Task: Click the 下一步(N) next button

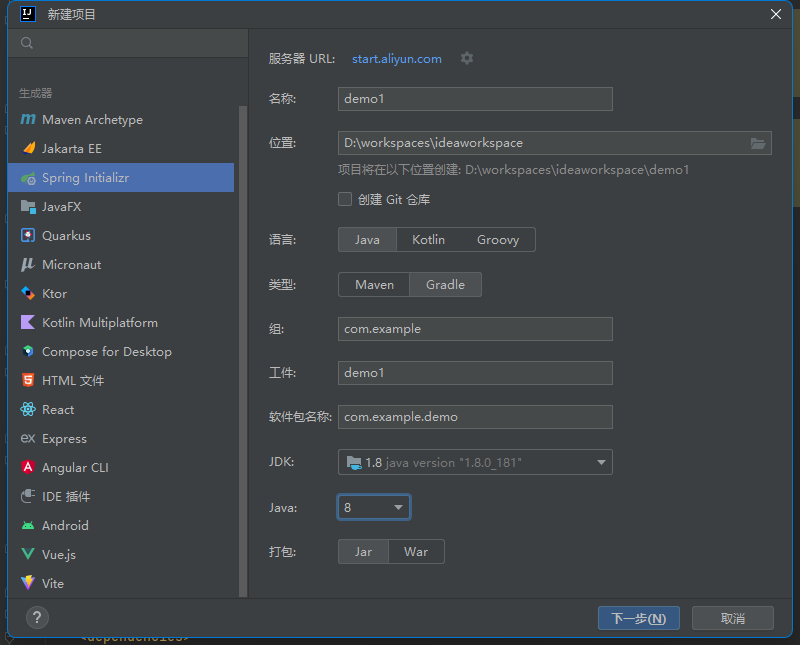Action: [639, 618]
